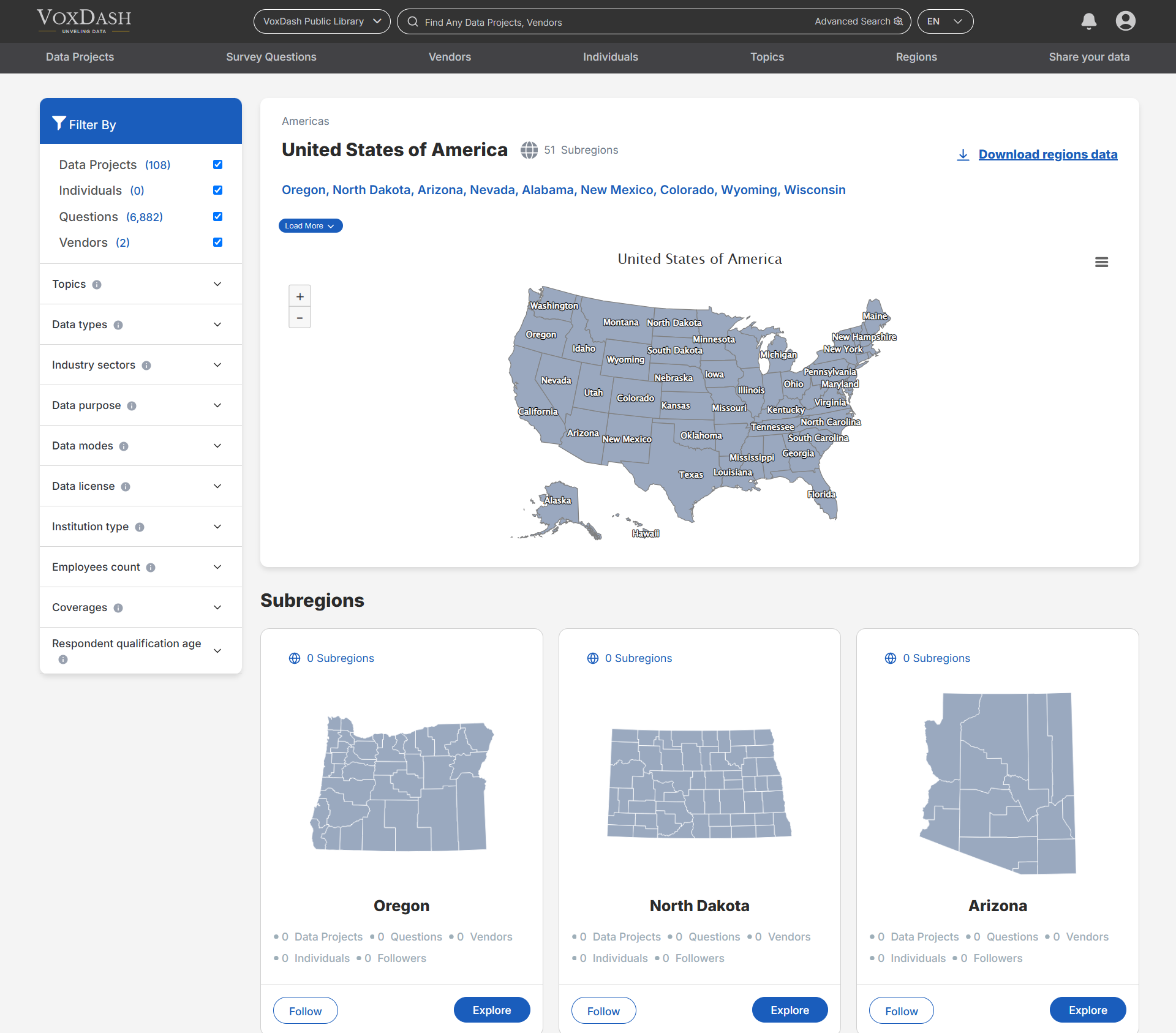Image resolution: width=1176 pixels, height=1033 pixels.
Task: Open the map hamburger menu
Action: pyautogui.click(x=1101, y=261)
